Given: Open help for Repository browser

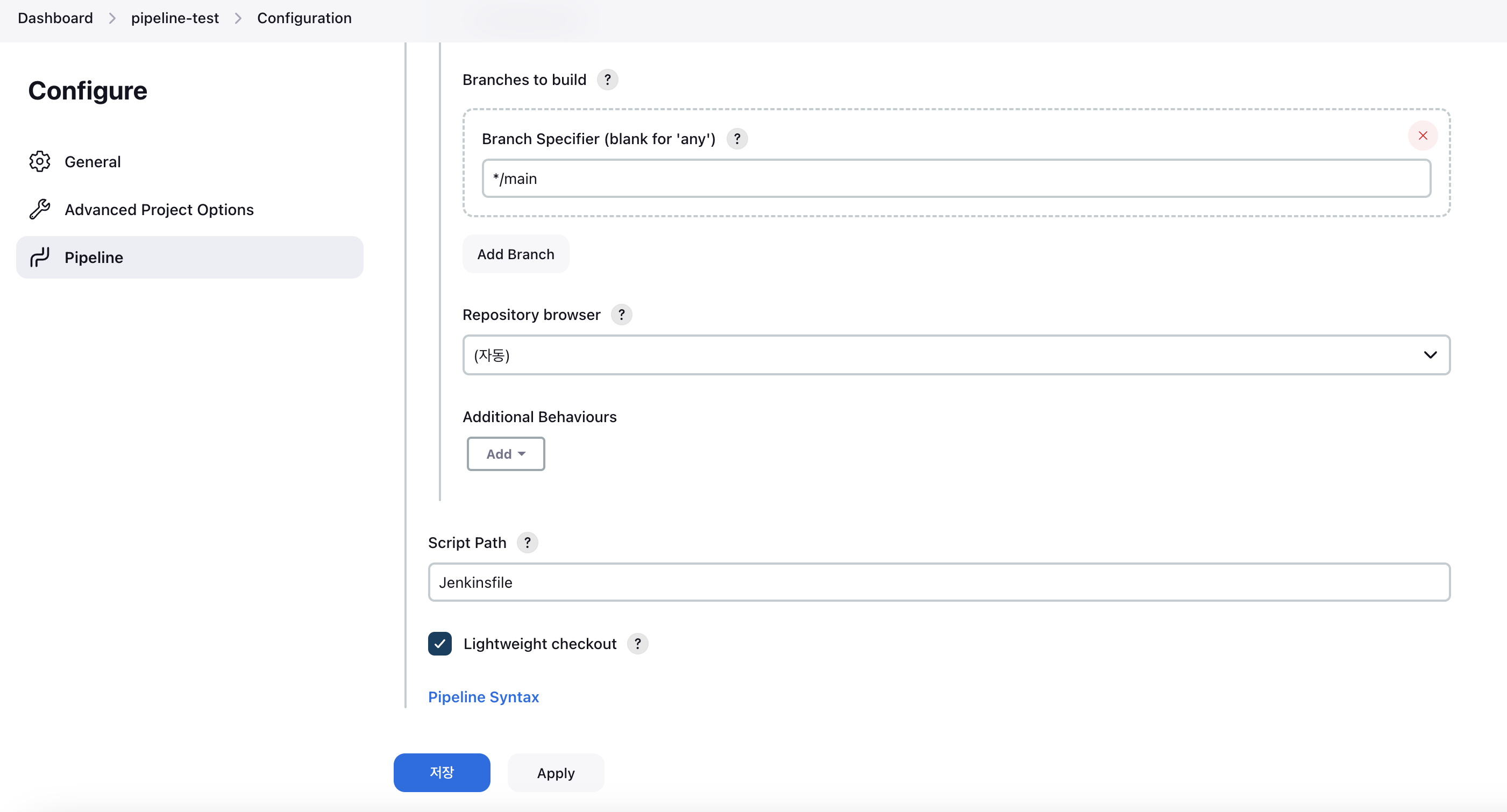Looking at the screenshot, I should point(621,315).
